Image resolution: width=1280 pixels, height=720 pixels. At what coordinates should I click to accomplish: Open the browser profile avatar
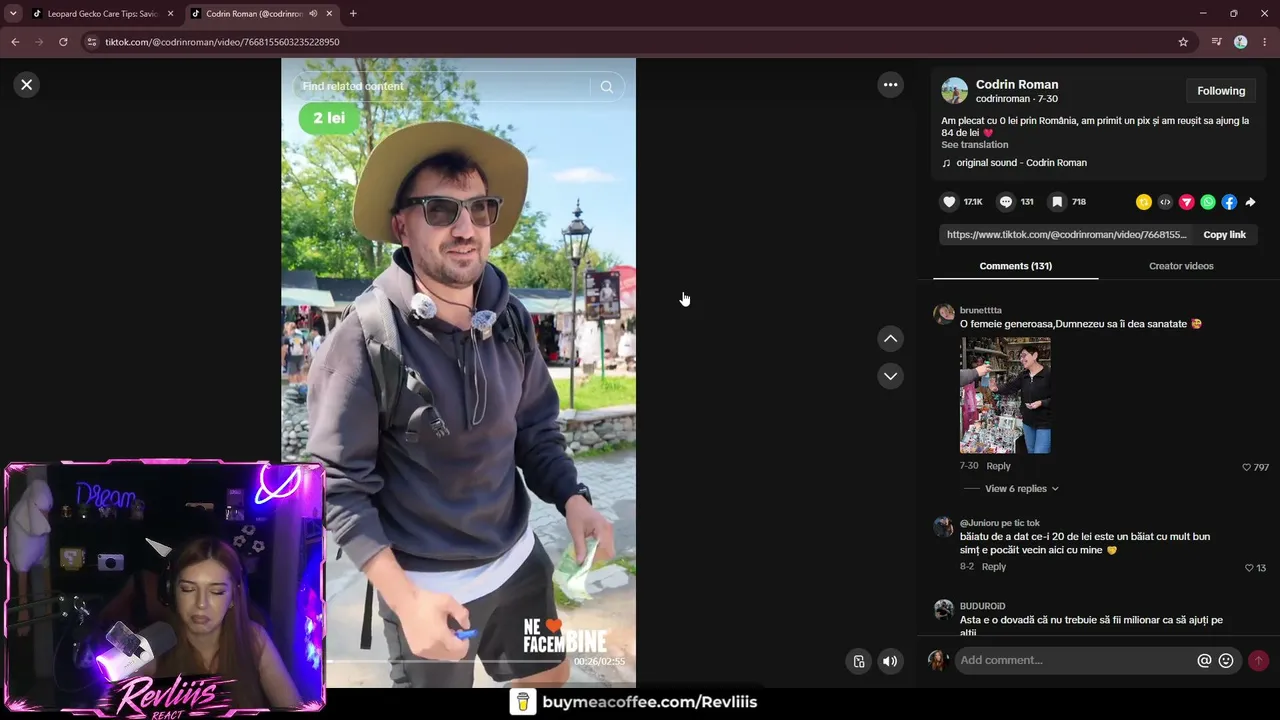pos(1241,42)
